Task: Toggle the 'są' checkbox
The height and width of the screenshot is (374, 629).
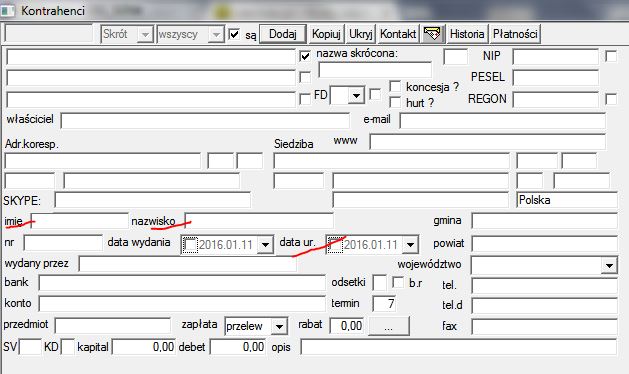Action: click(x=234, y=34)
